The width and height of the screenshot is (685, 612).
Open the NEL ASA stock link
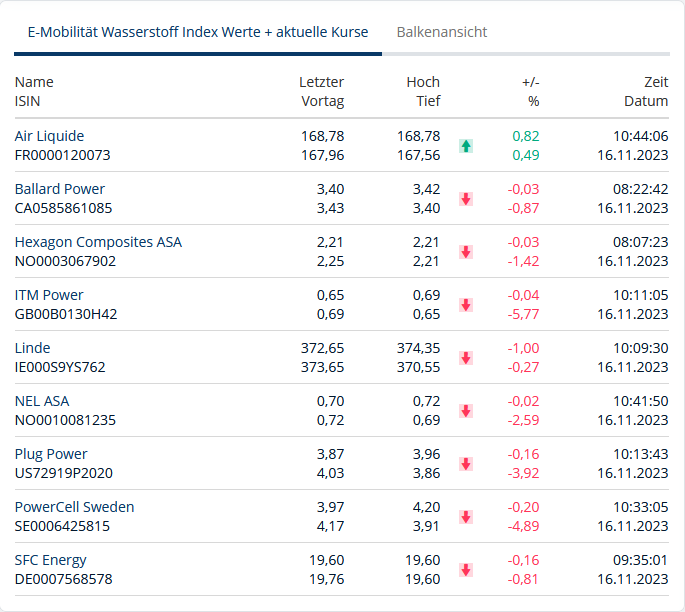click(42, 401)
